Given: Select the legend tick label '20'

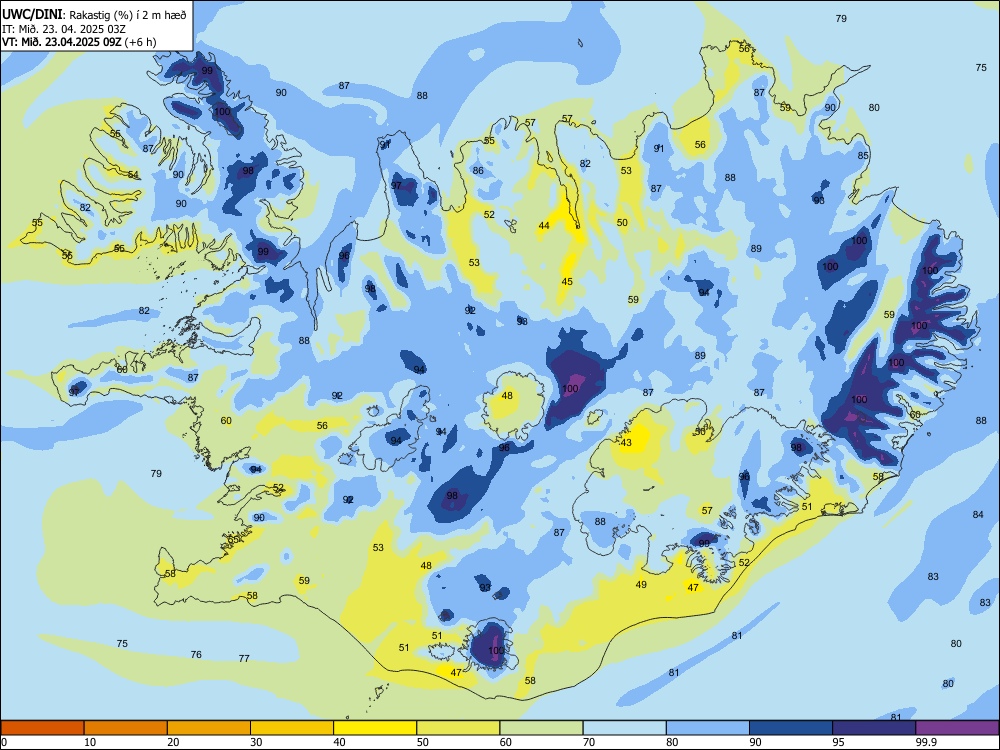Looking at the screenshot, I should [173, 742].
